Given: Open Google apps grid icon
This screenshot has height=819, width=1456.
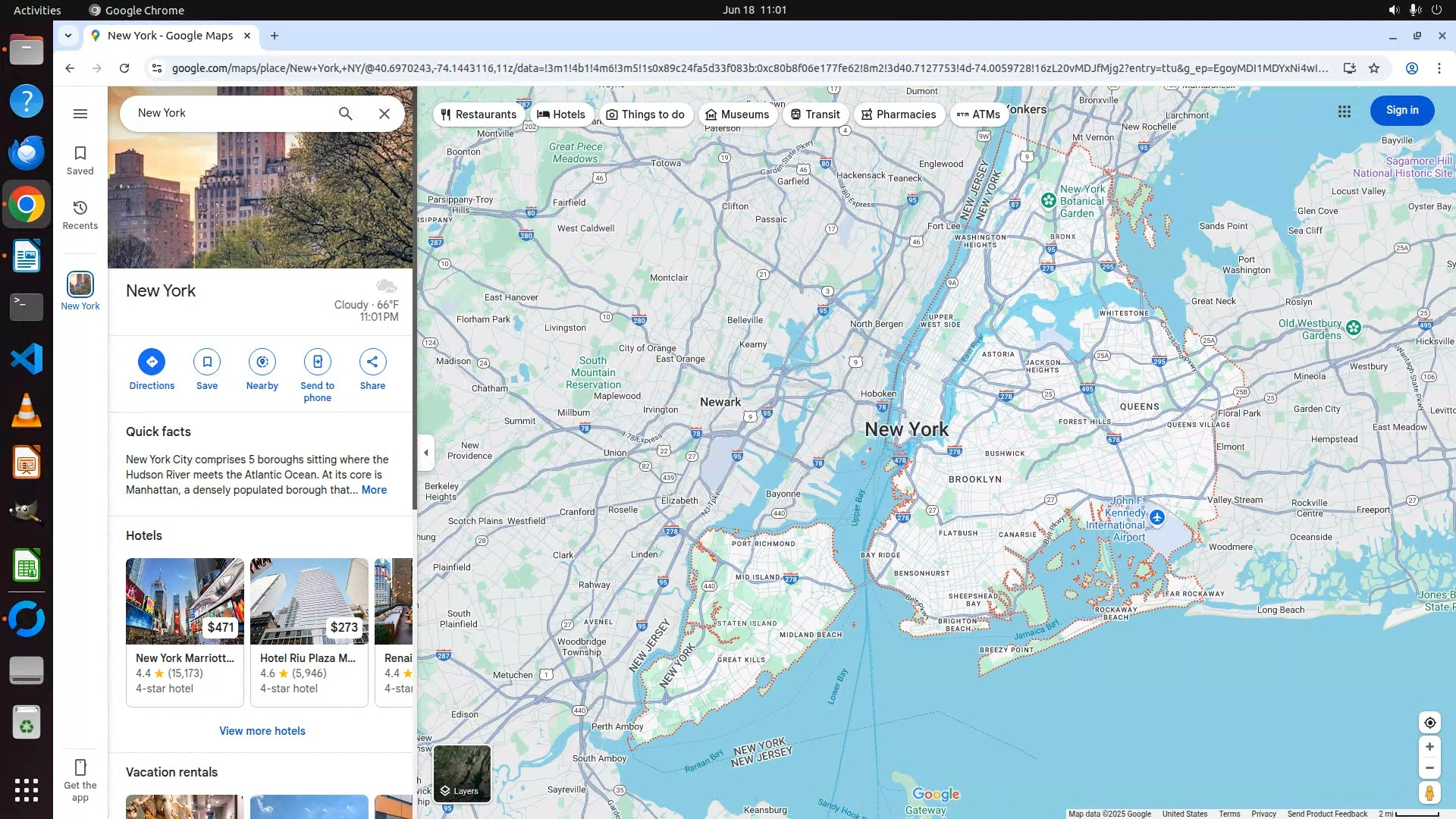Looking at the screenshot, I should pos(1345,111).
